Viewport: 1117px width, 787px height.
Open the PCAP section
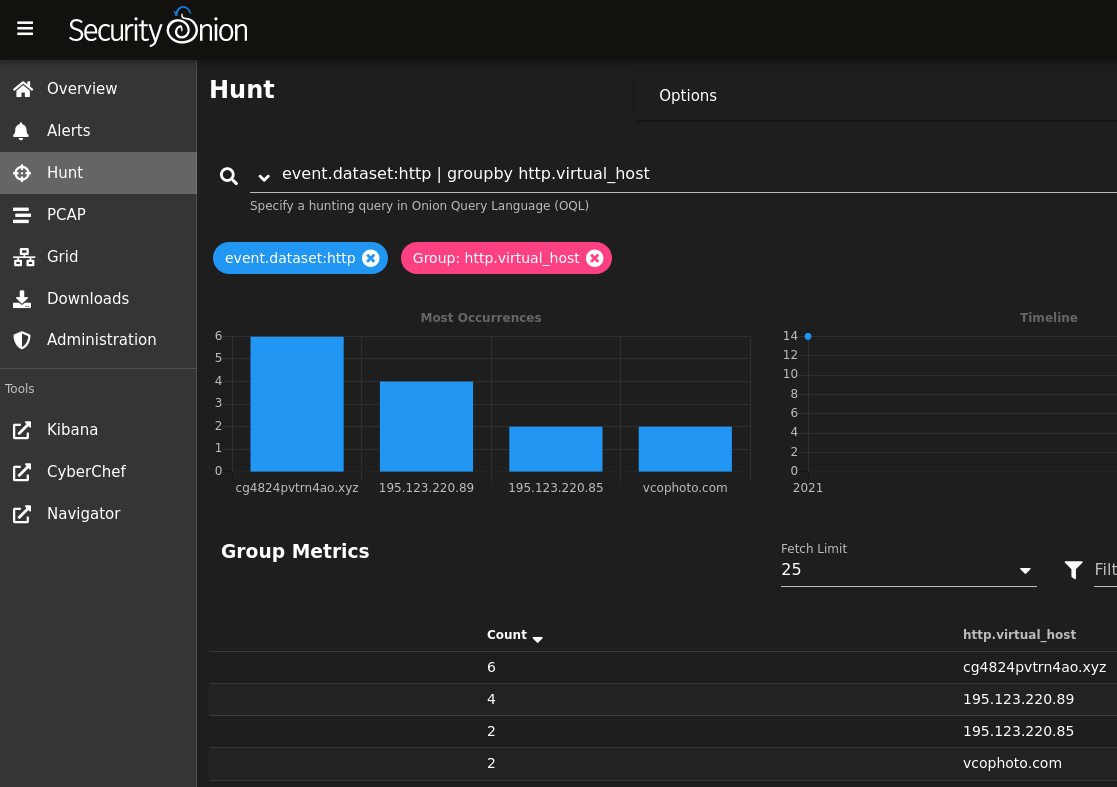coord(98,214)
